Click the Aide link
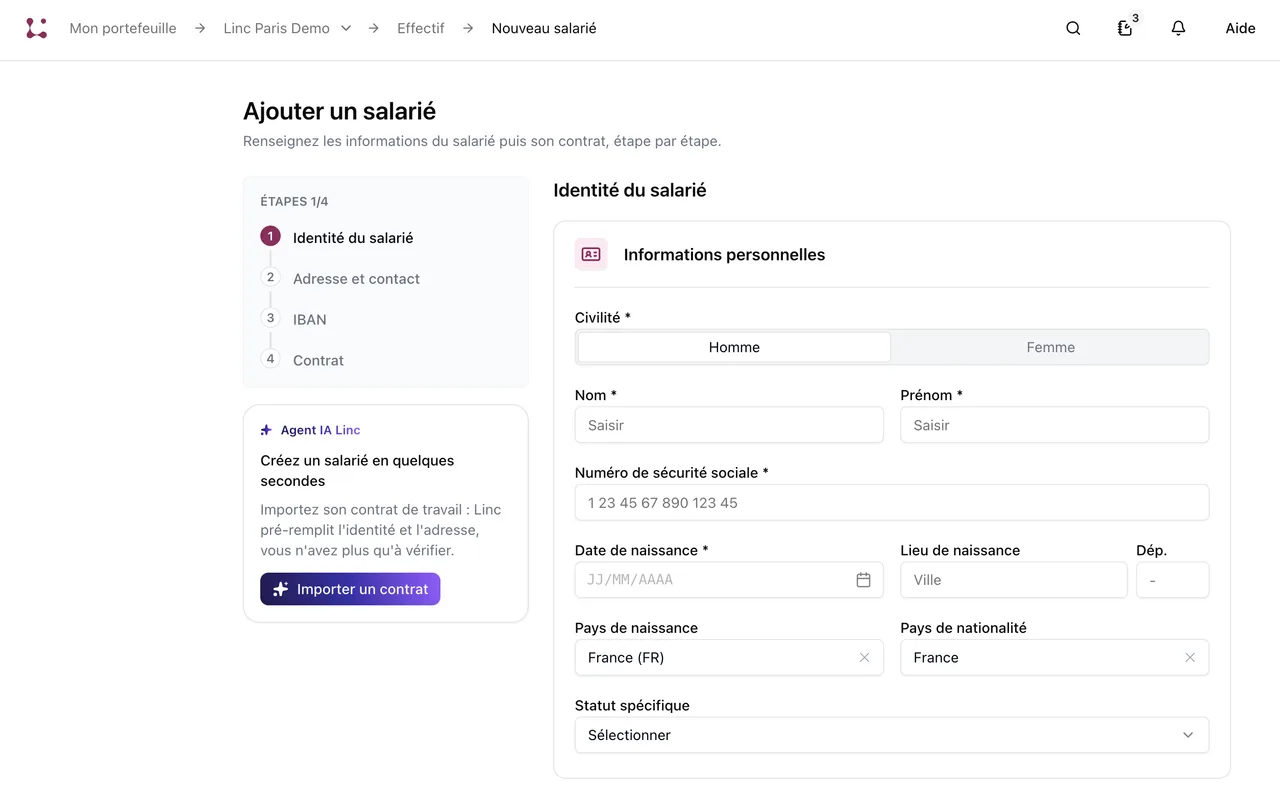 click(1240, 28)
